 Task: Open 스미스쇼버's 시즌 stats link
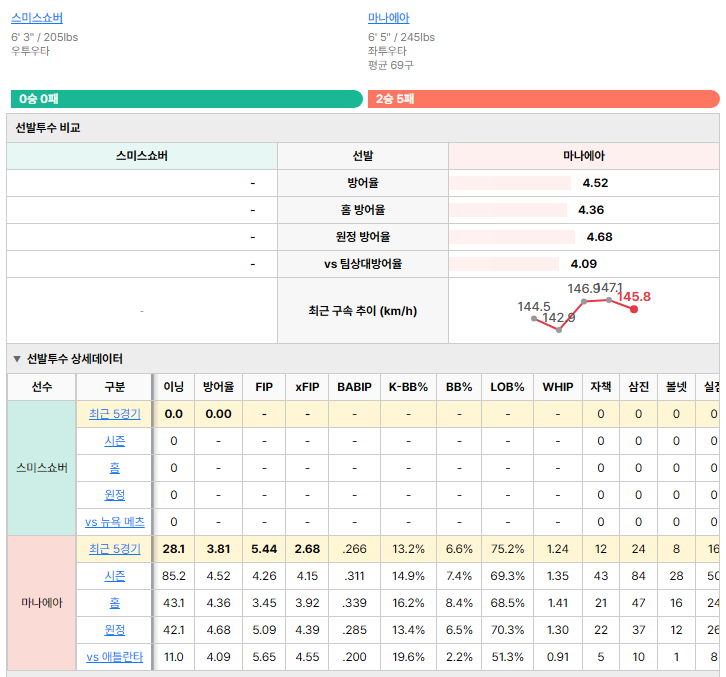tap(114, 441)
